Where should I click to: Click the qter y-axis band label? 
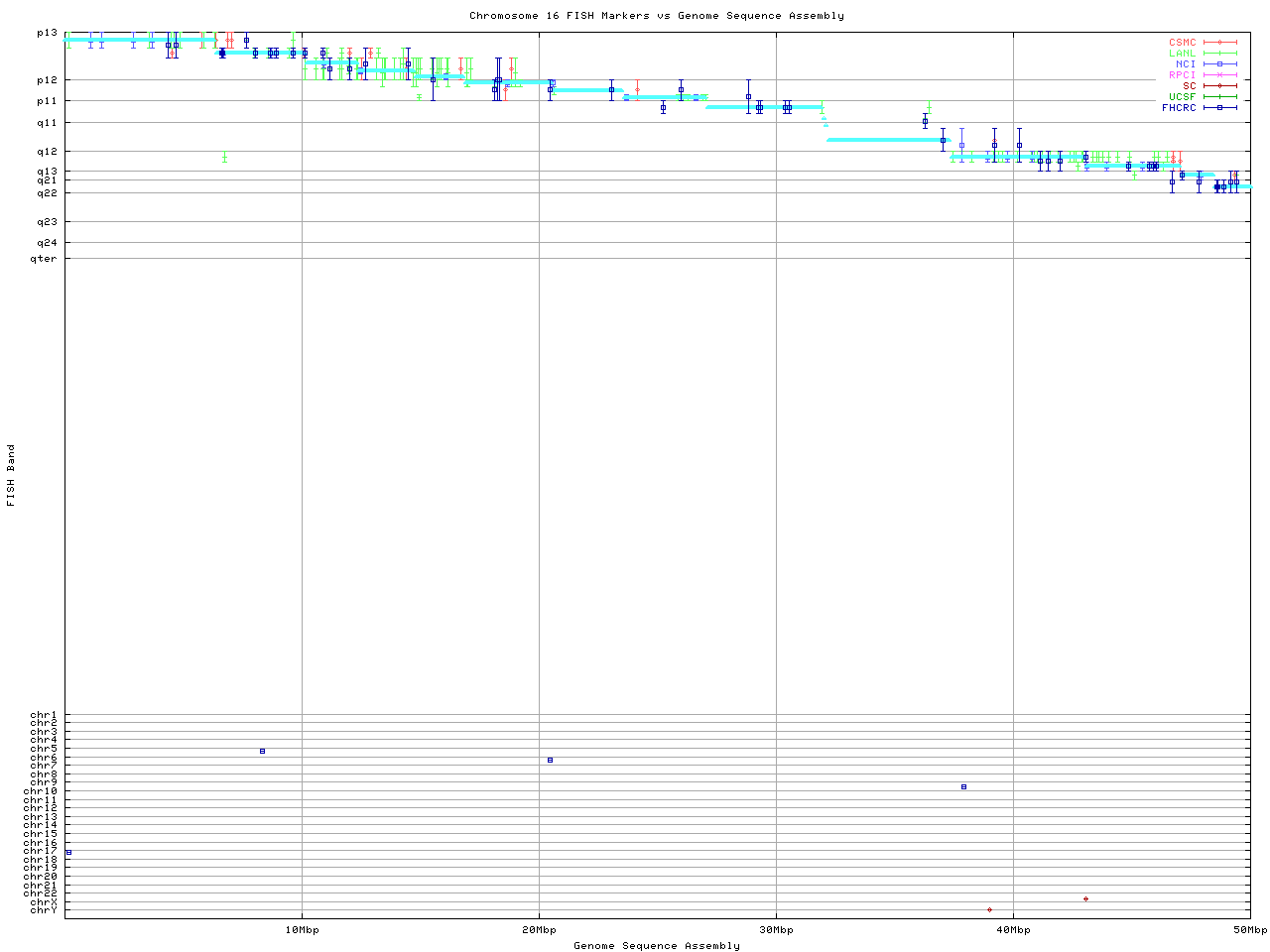point(44,259)
